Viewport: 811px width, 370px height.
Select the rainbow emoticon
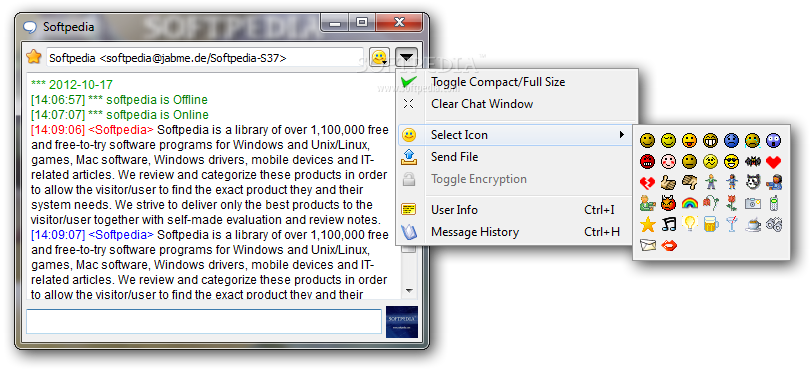[x=689, y=203]
